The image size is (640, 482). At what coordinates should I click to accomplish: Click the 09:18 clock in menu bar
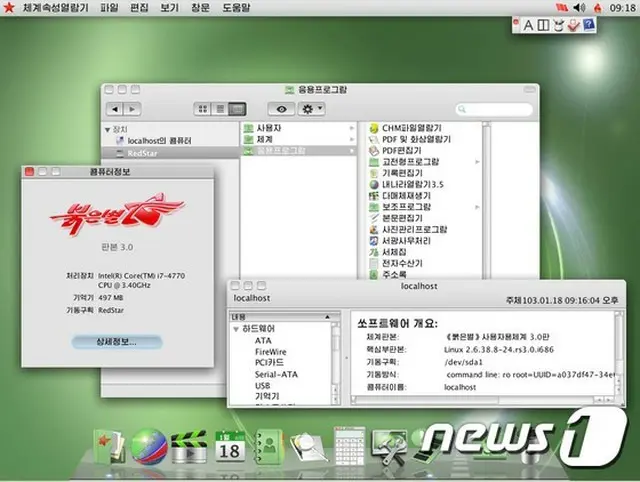click(622, 8)
